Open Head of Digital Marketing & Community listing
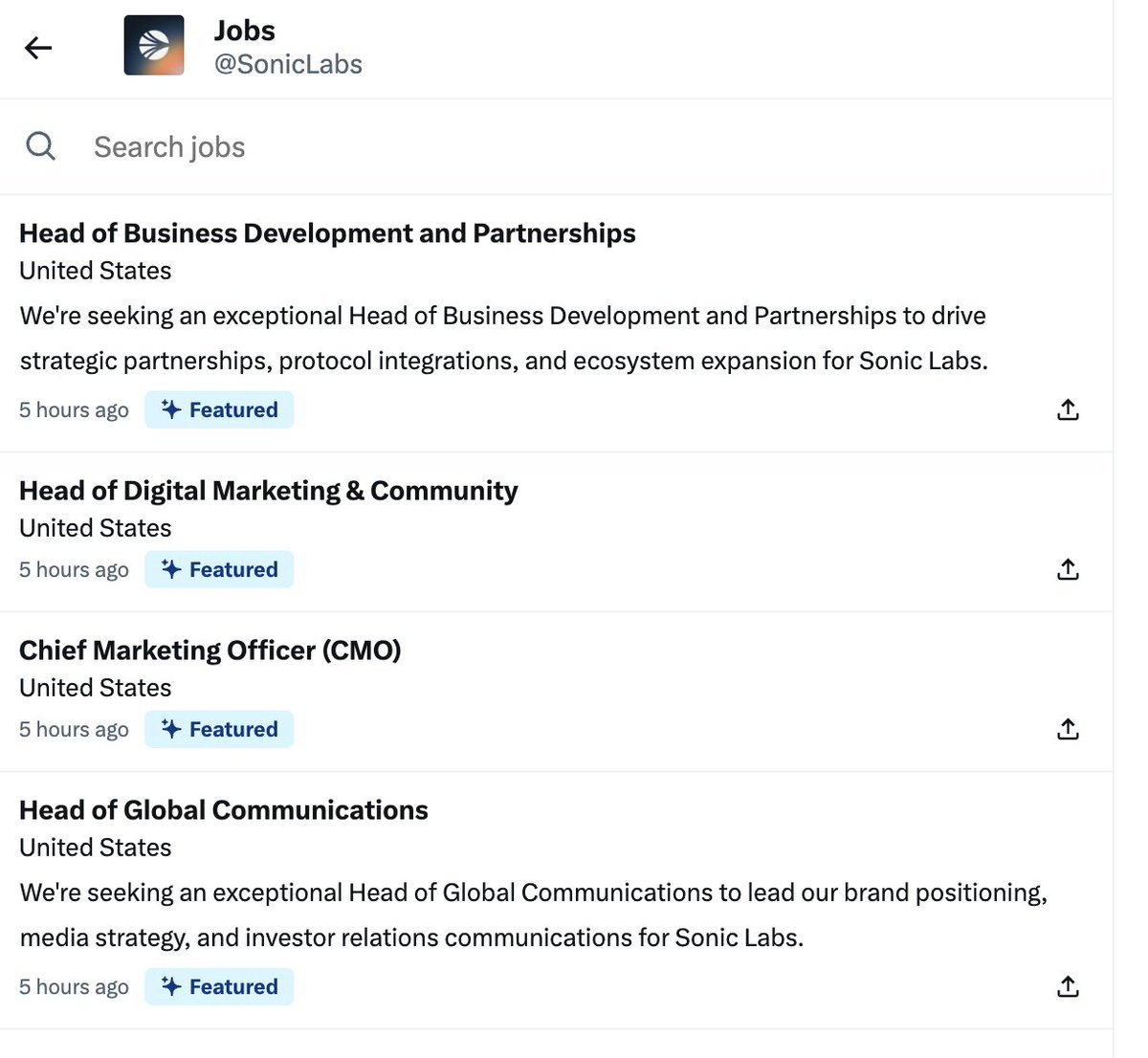Image resolution: width=1148 pixels, height=1058 pixels. click(x=268, y=491)
